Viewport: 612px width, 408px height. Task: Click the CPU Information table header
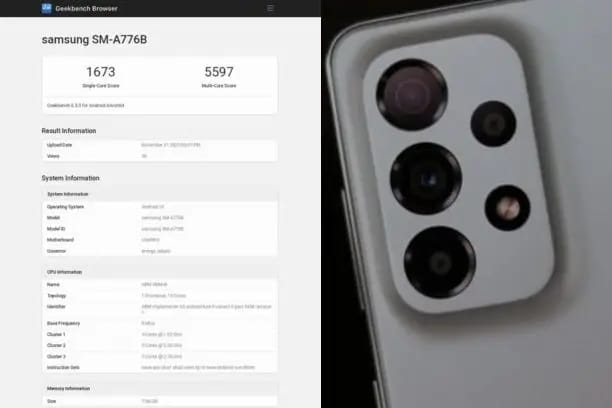pos(160,272)
